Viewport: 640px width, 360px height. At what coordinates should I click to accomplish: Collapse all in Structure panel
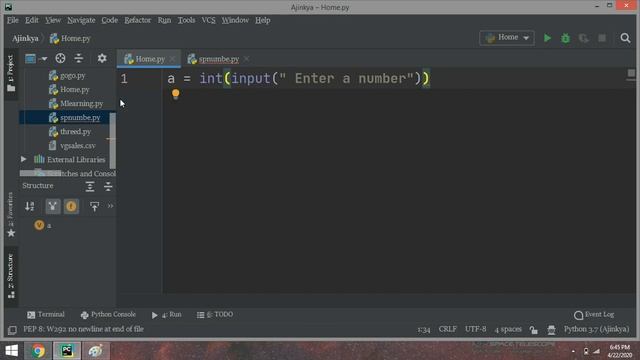[108, 187]
